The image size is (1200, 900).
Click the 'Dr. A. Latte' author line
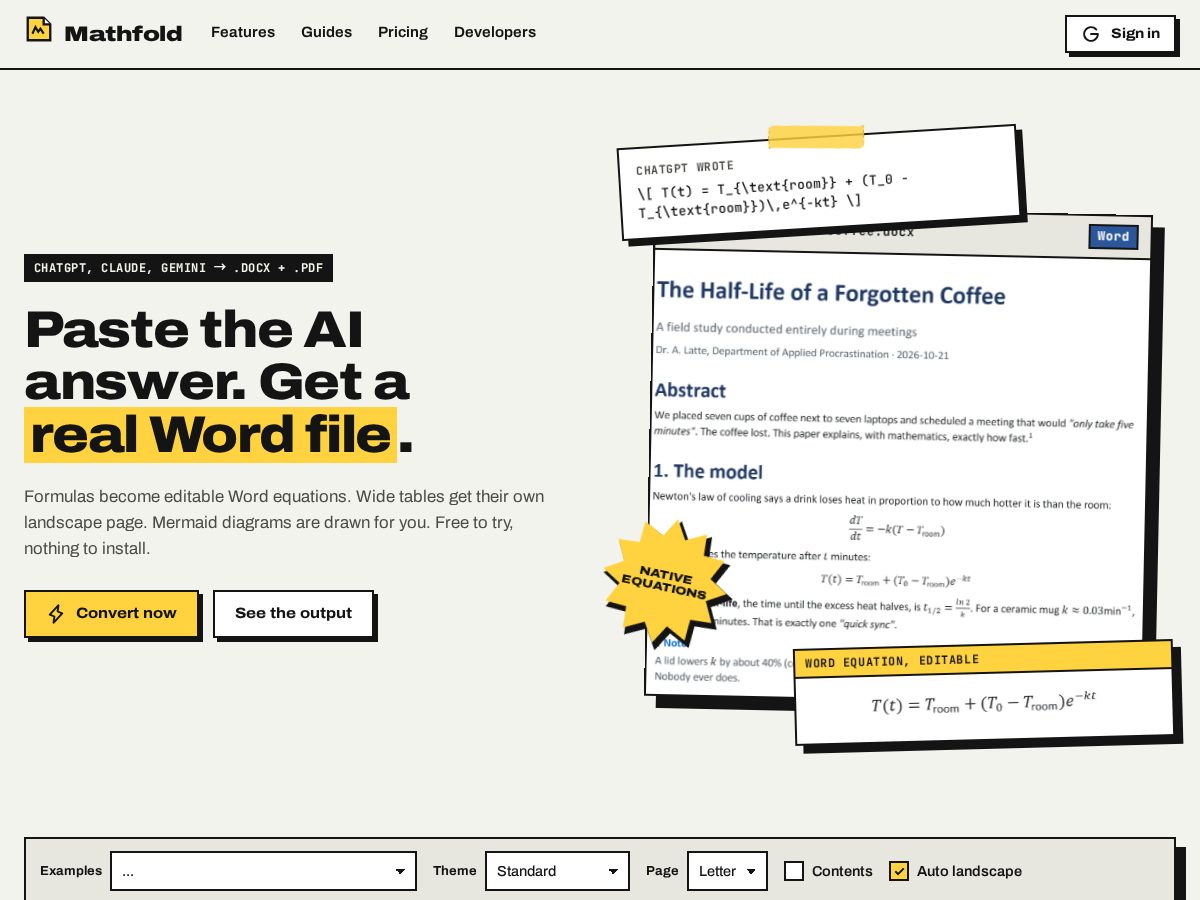(802, 353)
